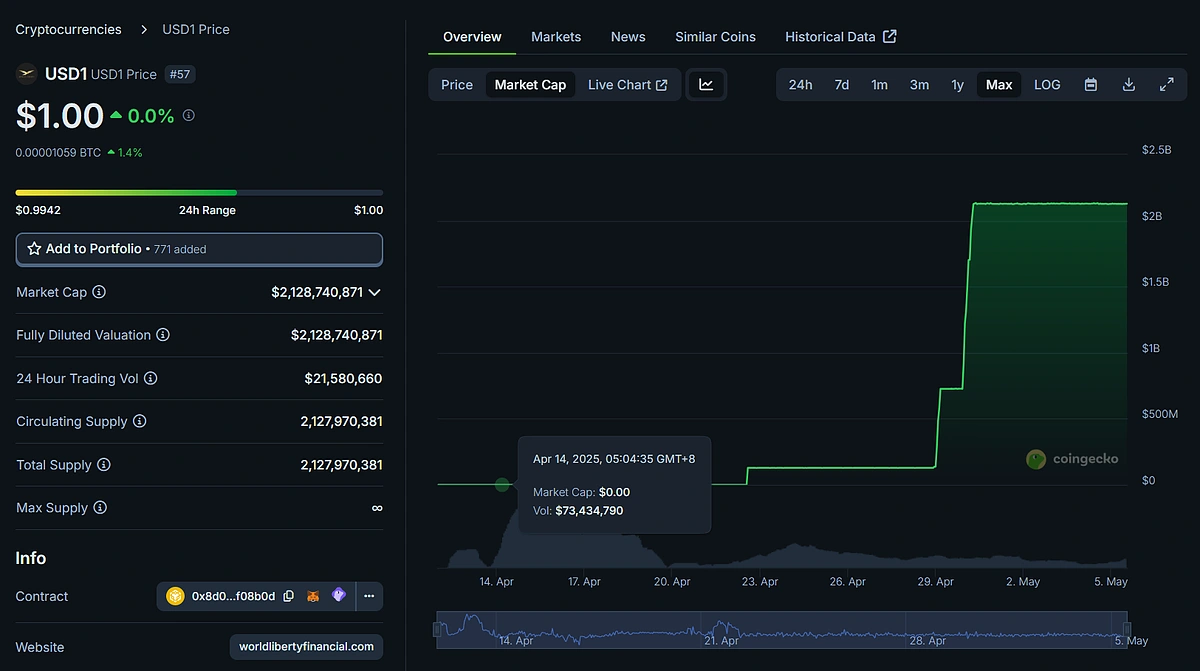Click the #57 rank badge

pos(179,74)
